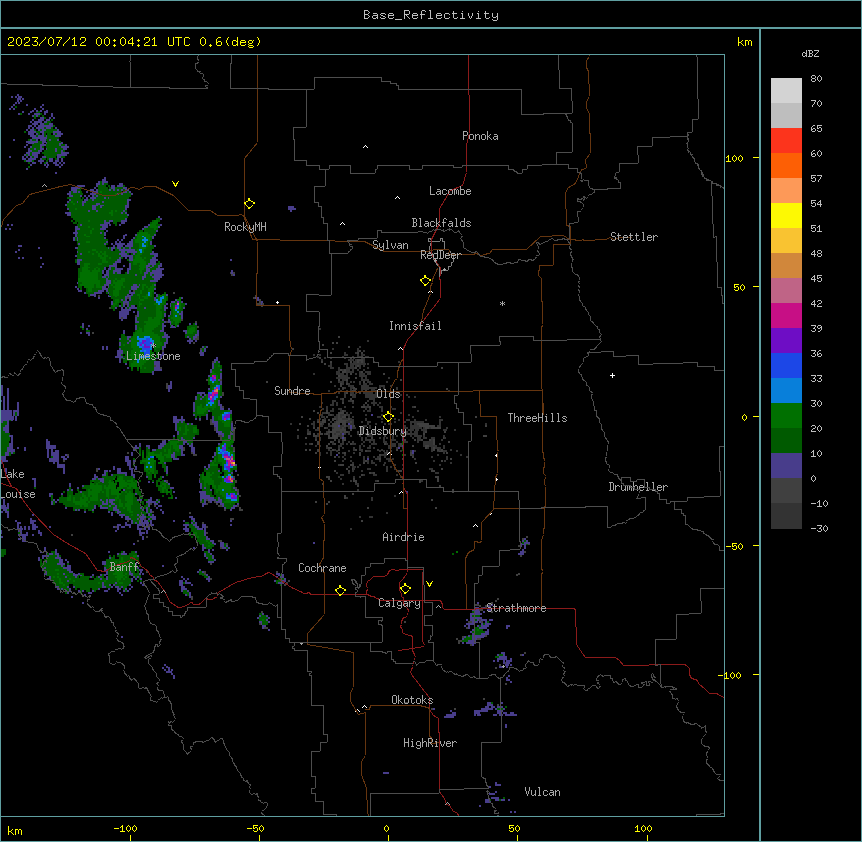Click yellow diamond marker above Calgary label

(x=405, y=589)
